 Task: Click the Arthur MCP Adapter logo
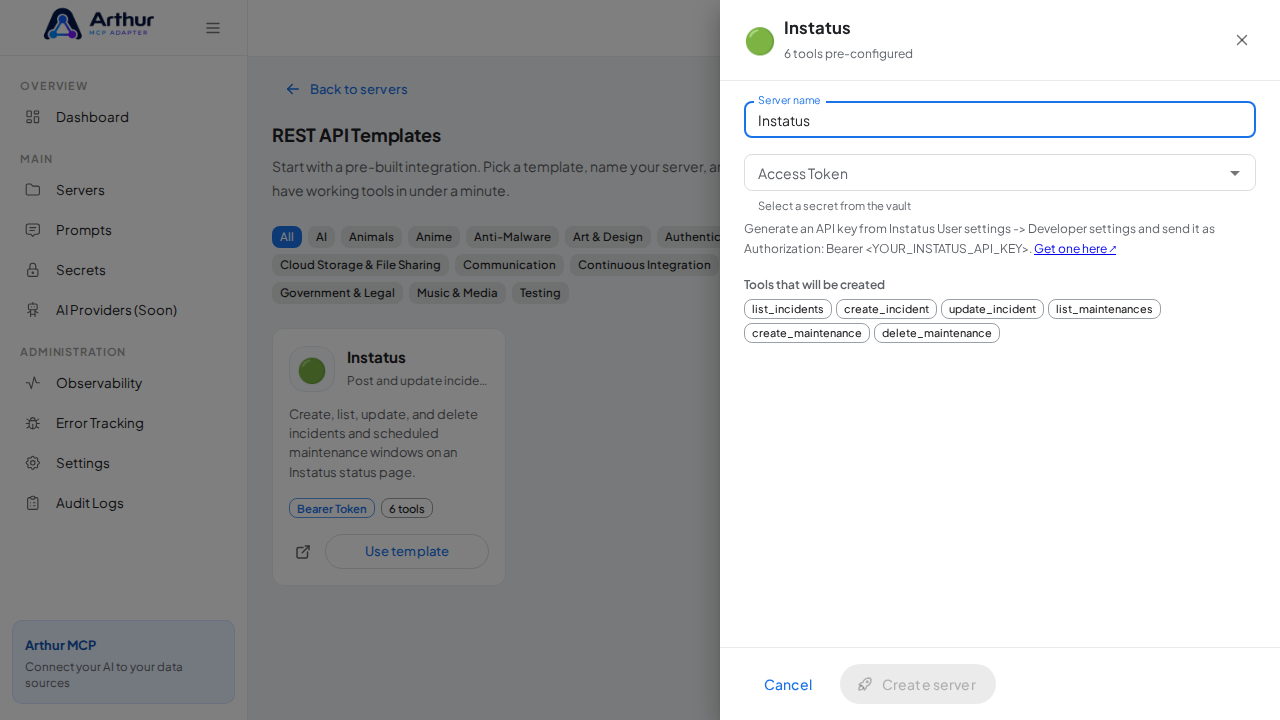99,24
